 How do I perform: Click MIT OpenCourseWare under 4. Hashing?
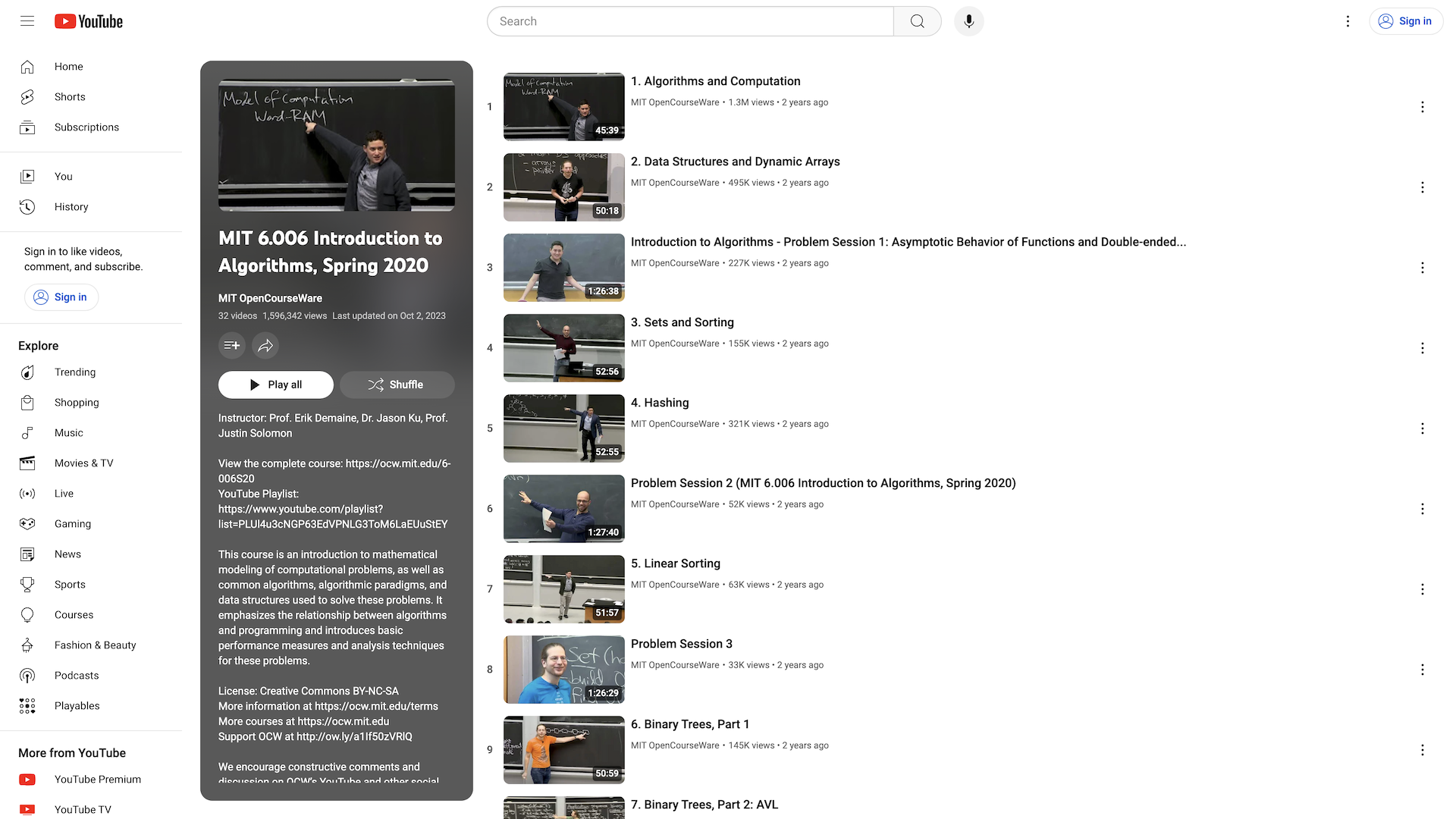coord(674,424)
